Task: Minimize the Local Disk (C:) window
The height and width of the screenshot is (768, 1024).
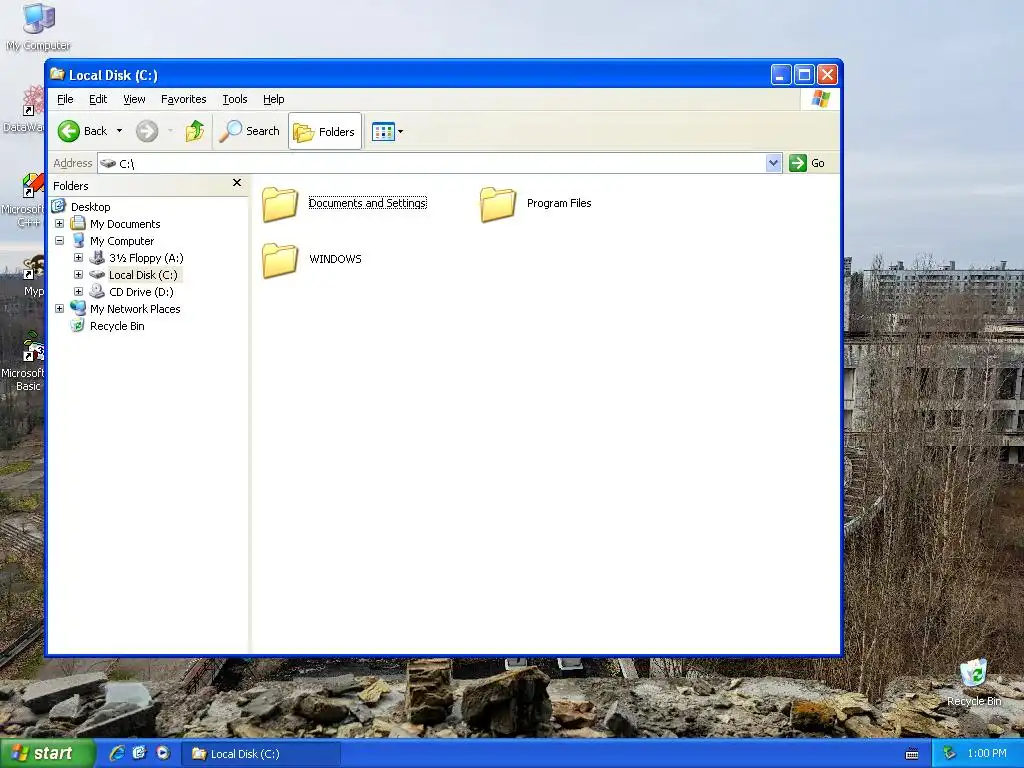Action: click(x=781, y=75)
